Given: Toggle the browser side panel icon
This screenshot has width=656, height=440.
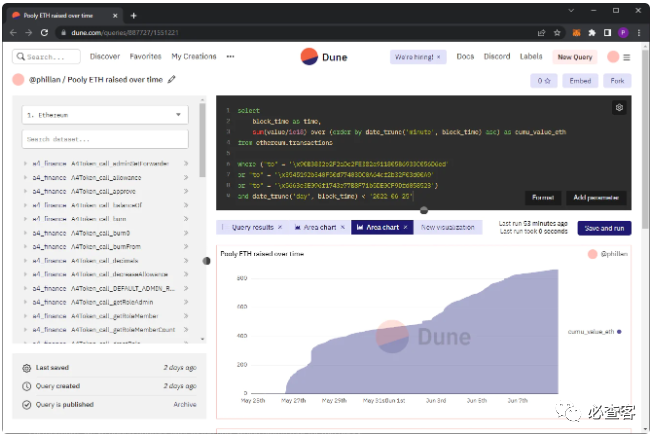Looking at the screenshot, I should [607, 33].
